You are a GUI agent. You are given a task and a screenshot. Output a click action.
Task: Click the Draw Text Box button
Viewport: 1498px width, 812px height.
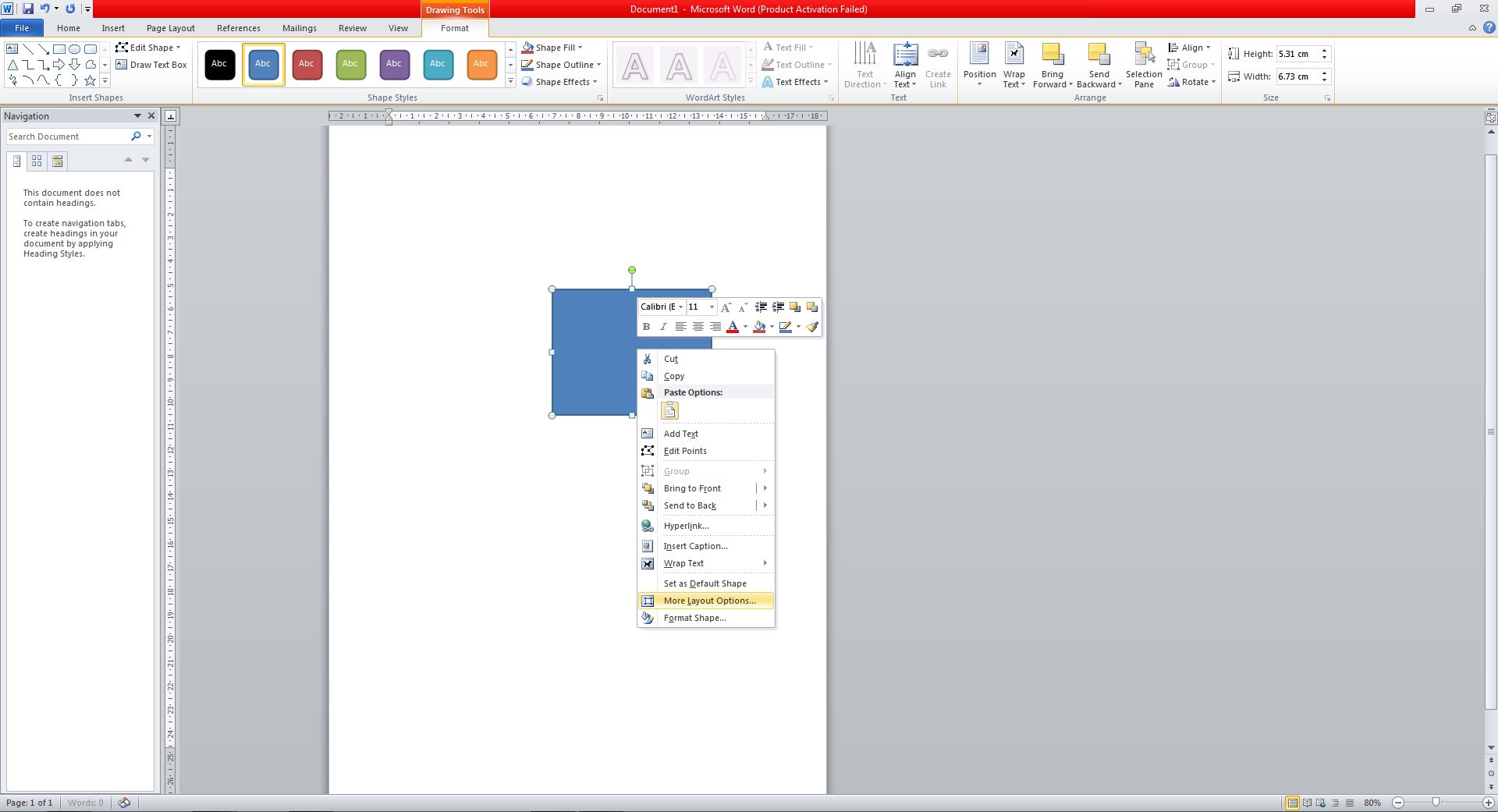(x=151, y=65)
